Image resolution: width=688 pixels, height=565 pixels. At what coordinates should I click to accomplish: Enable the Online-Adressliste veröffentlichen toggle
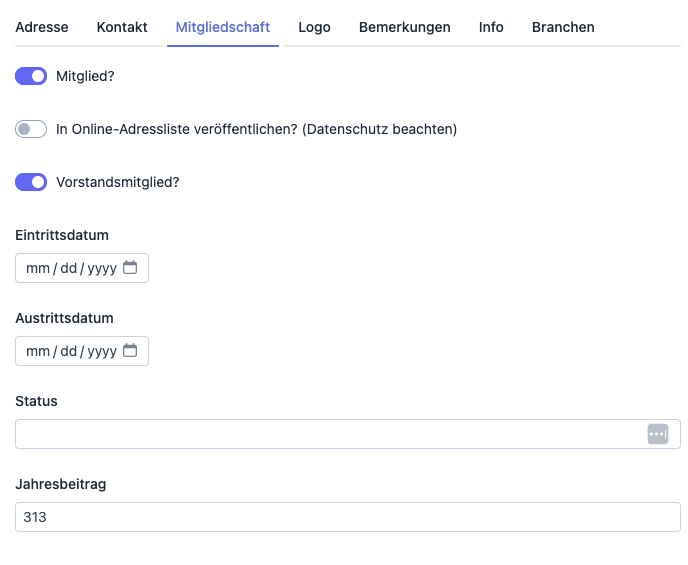click(x=31, y=129)
